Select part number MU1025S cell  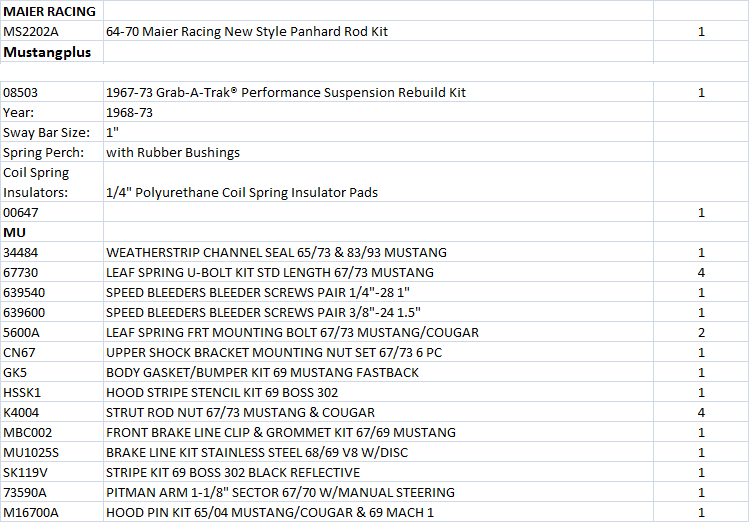pos(52,452)
